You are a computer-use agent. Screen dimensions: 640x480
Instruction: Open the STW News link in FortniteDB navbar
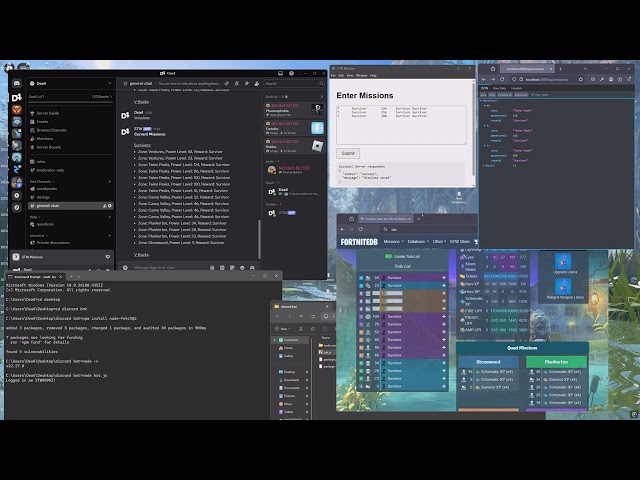click(x=460, y=242)
